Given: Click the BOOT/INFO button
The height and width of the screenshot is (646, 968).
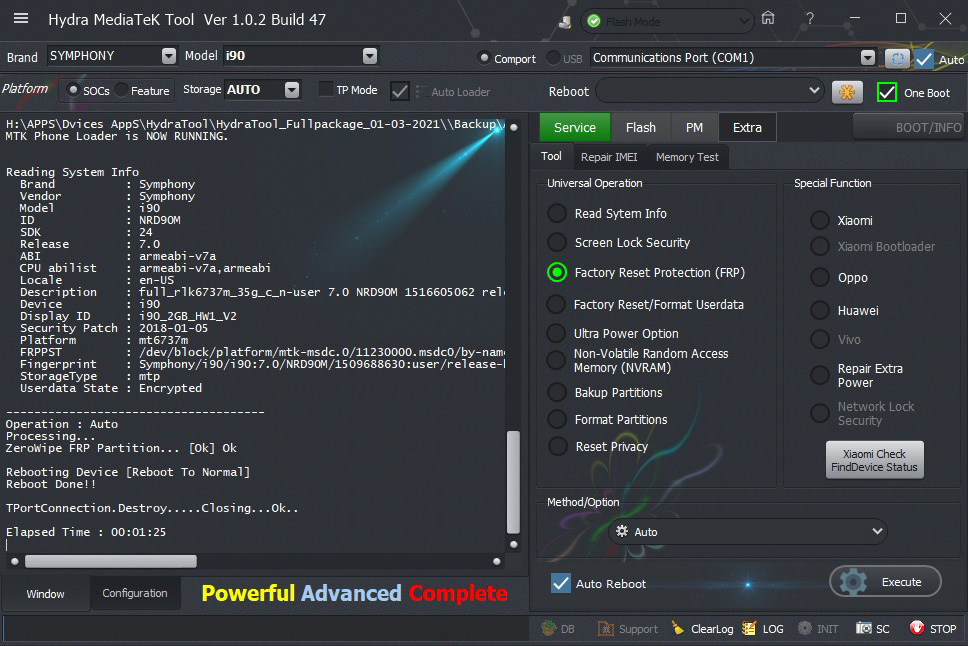Looking at the screenshot, I should tap(908, 127).
